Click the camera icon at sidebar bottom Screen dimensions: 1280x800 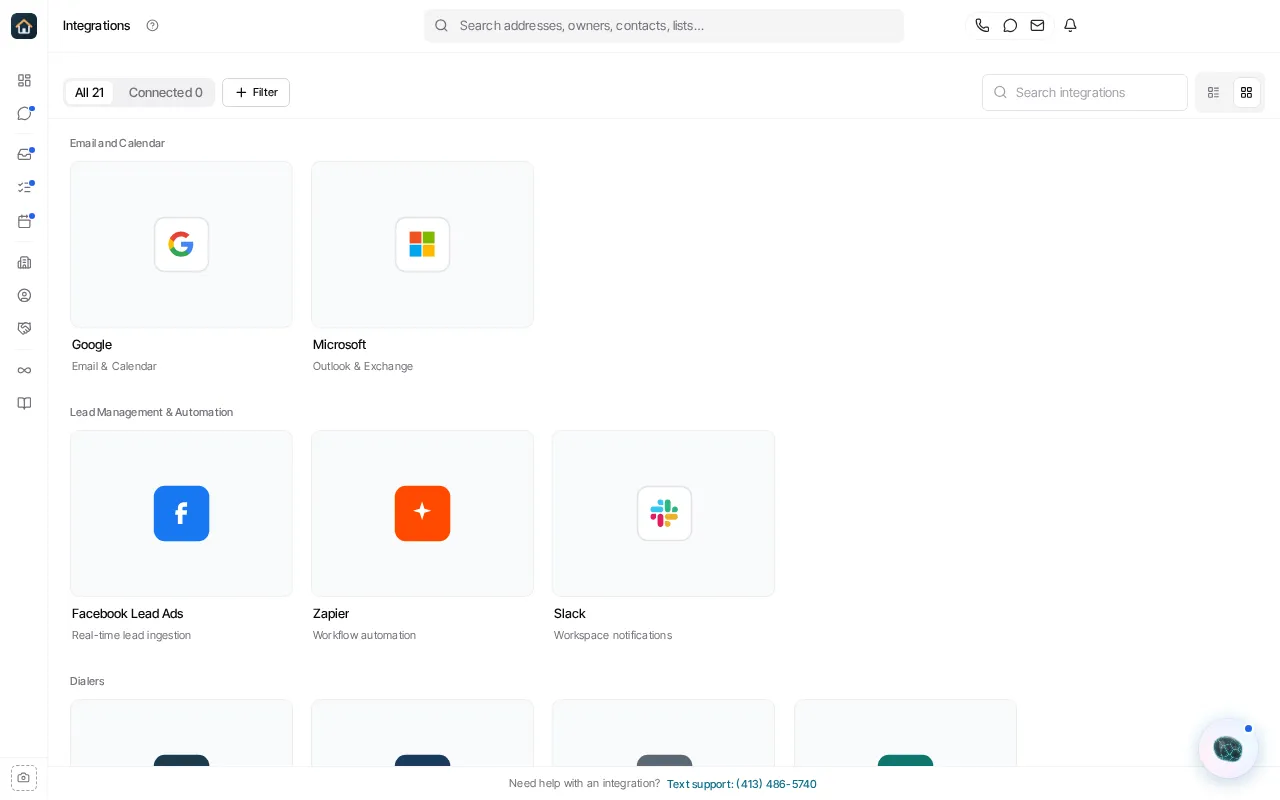[24, 777]
